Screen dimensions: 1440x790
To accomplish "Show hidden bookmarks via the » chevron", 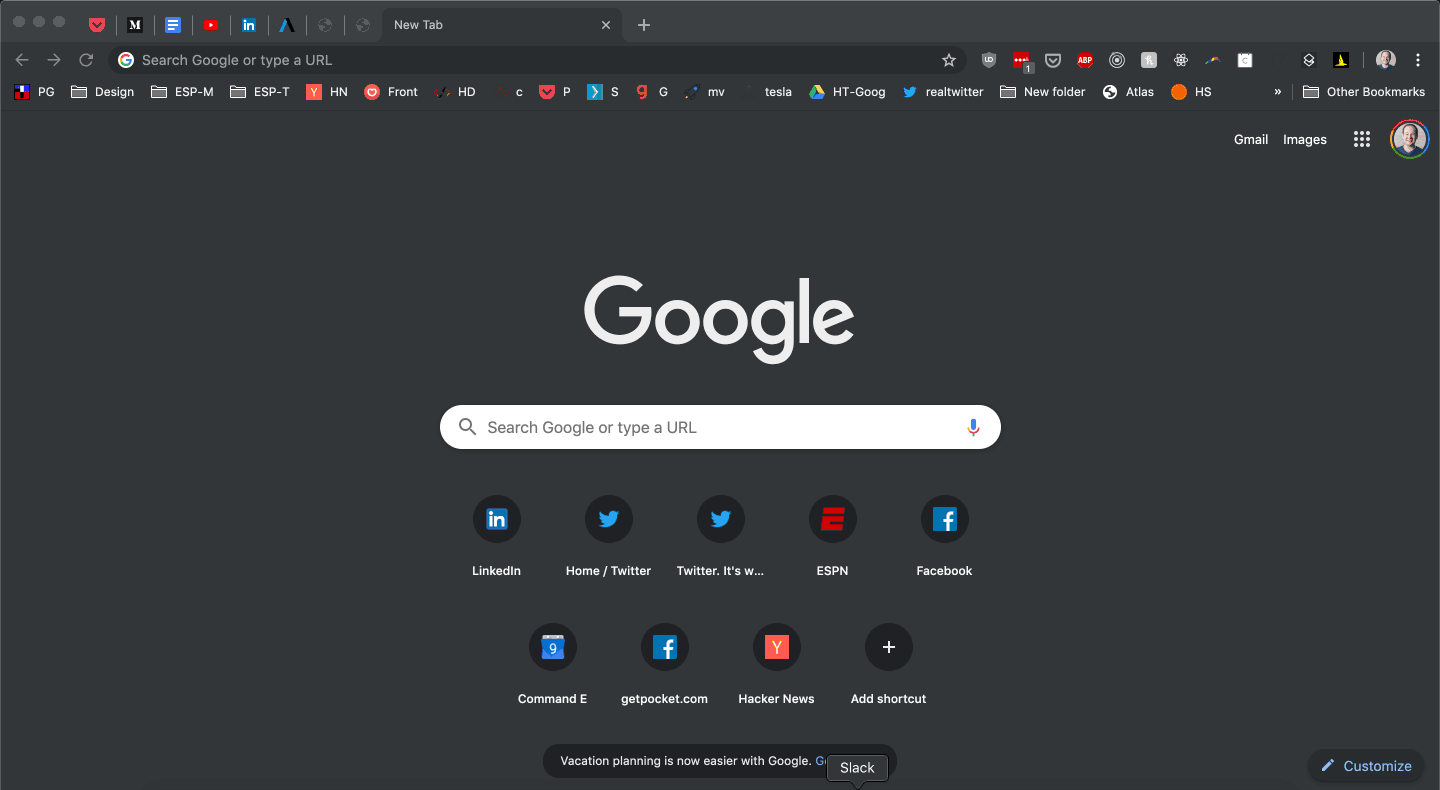I will tap(1277, 92).
